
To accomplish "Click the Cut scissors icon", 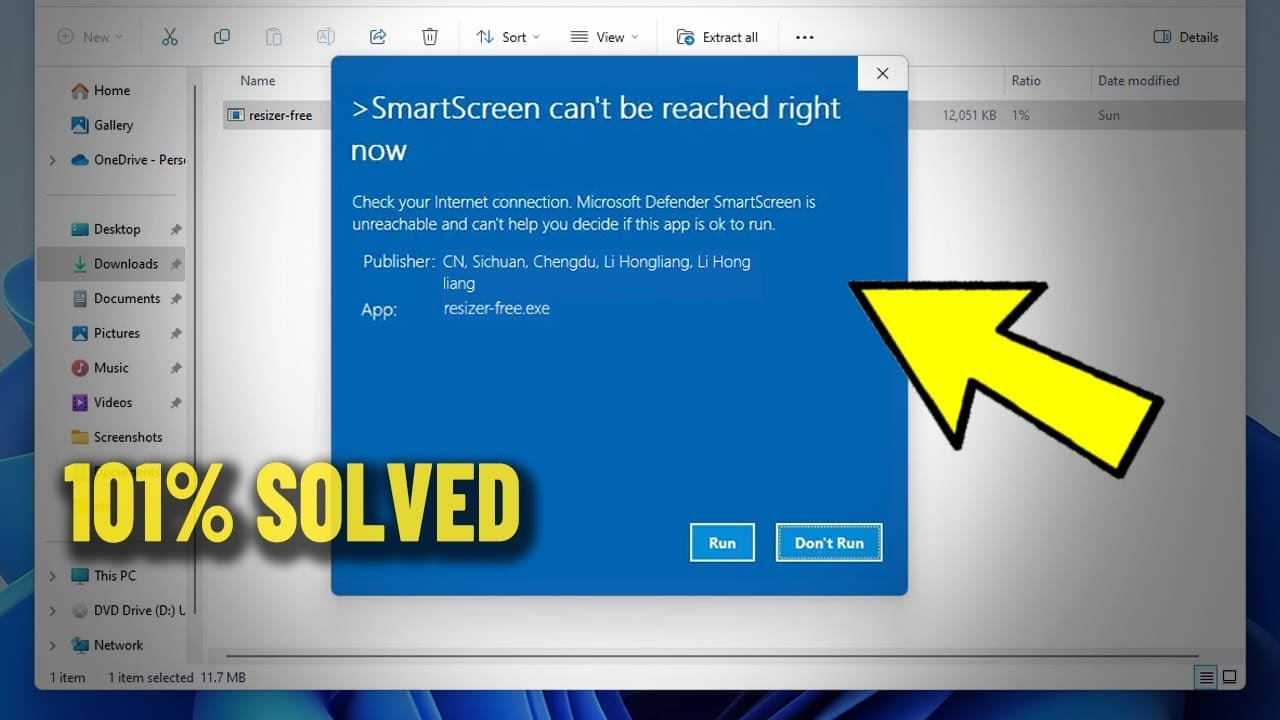I will tap(169, 37).
